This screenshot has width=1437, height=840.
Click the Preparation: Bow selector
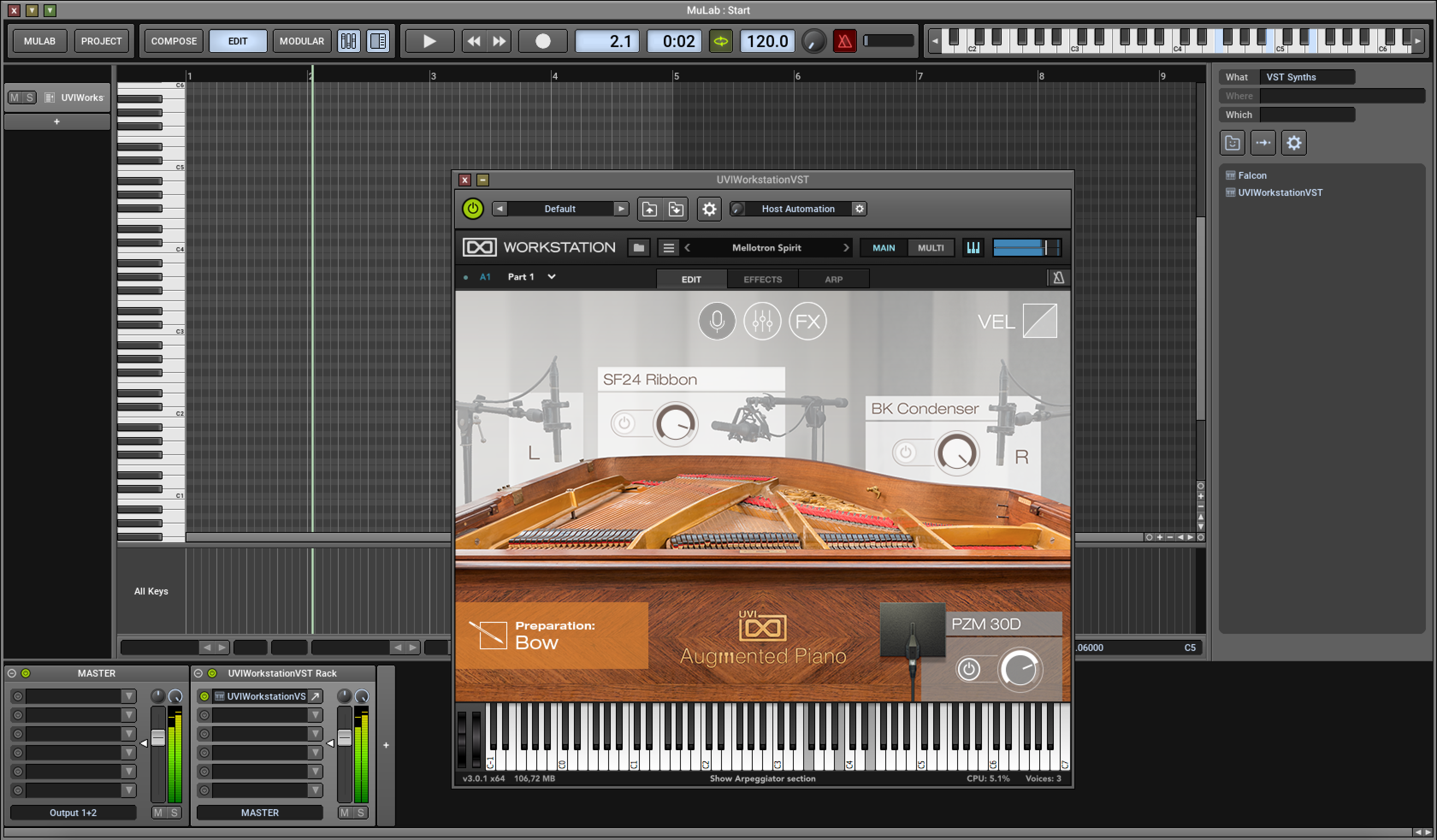tap(551, 635)
